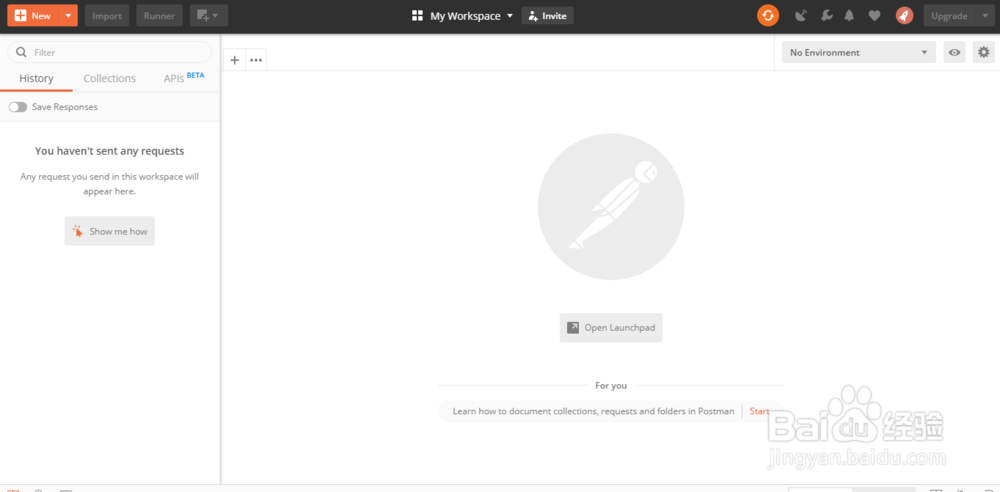Switch to the History tab
1000x492 pixels.
pos(36,78)
